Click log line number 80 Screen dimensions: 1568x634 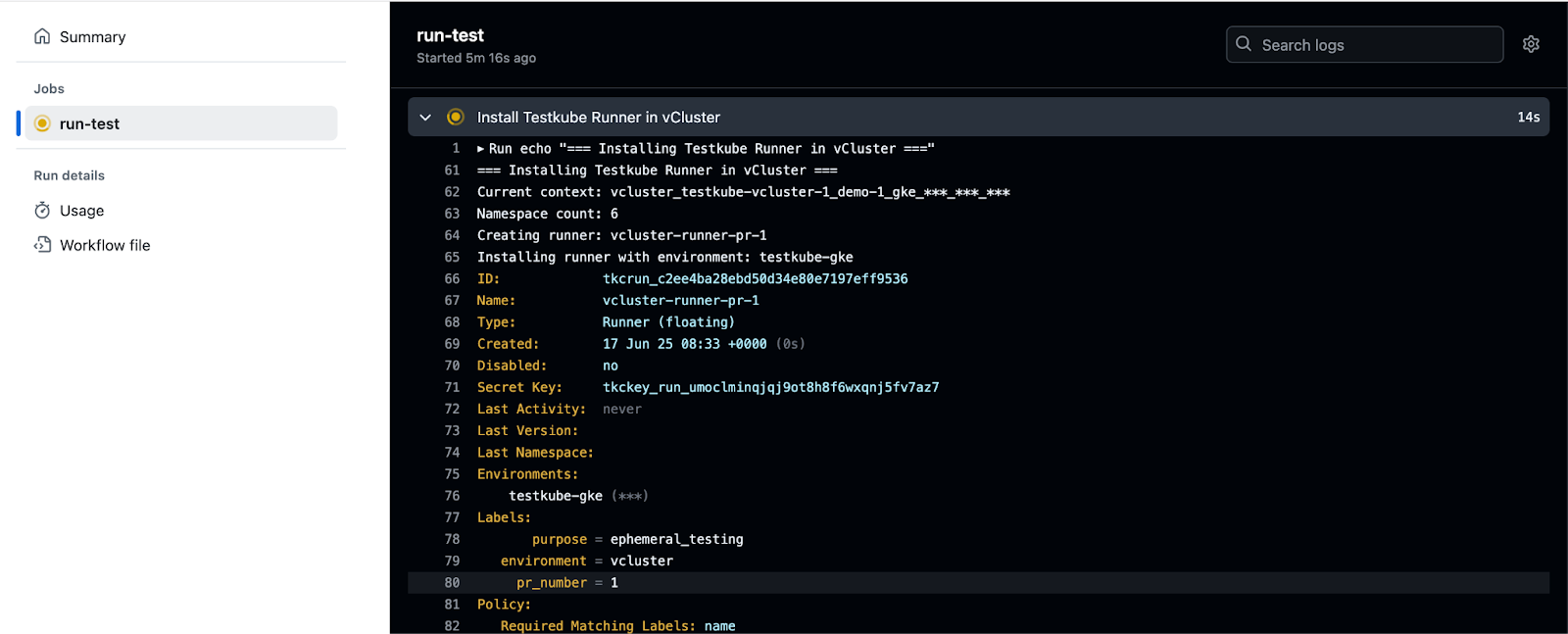452,582
